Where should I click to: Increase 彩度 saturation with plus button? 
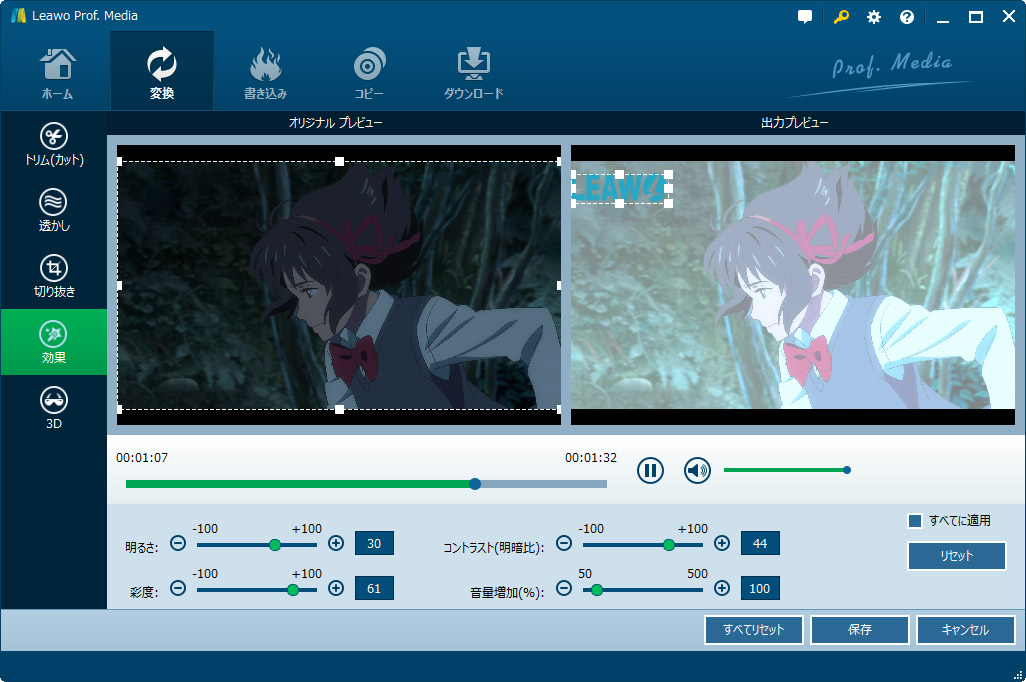(336, 588)
